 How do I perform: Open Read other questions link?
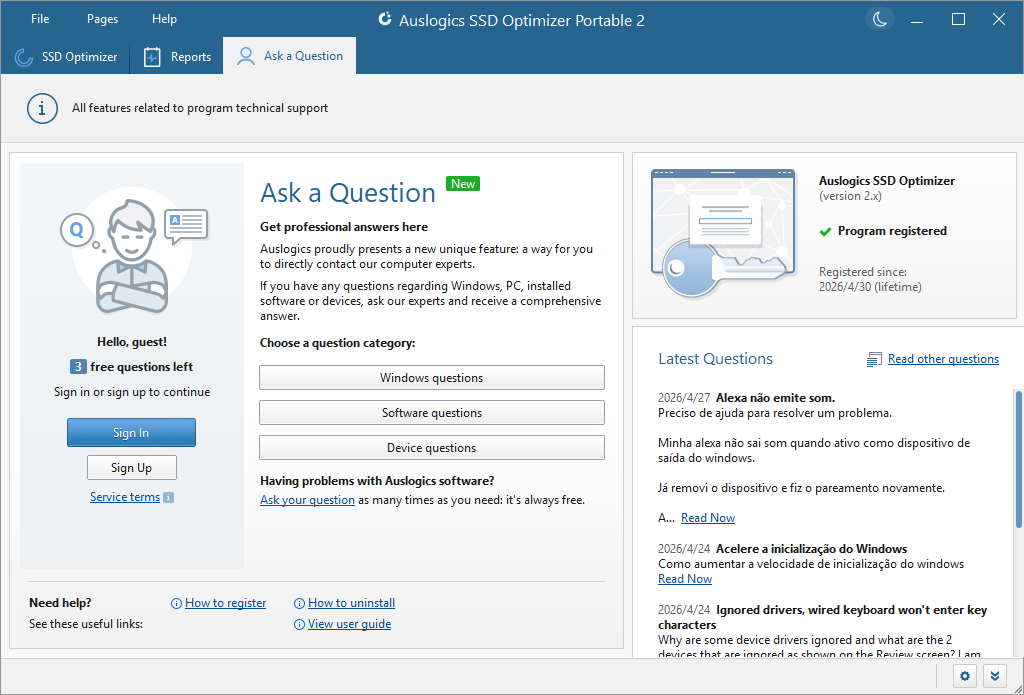(942, 358)
